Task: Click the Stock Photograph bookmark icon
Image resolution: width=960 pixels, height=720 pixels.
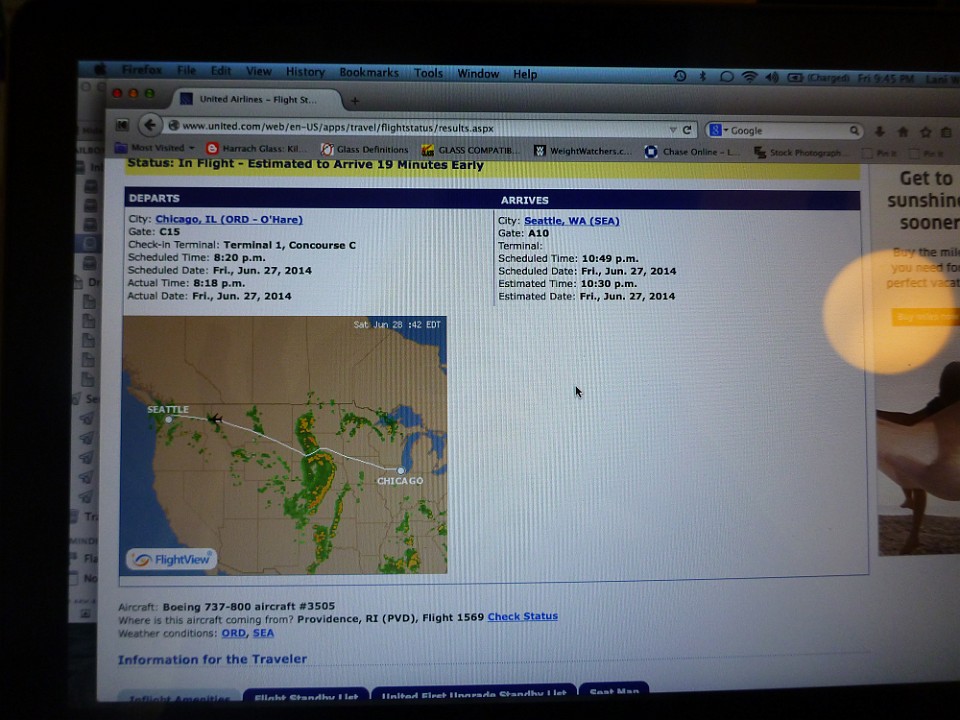Action: 760,152
